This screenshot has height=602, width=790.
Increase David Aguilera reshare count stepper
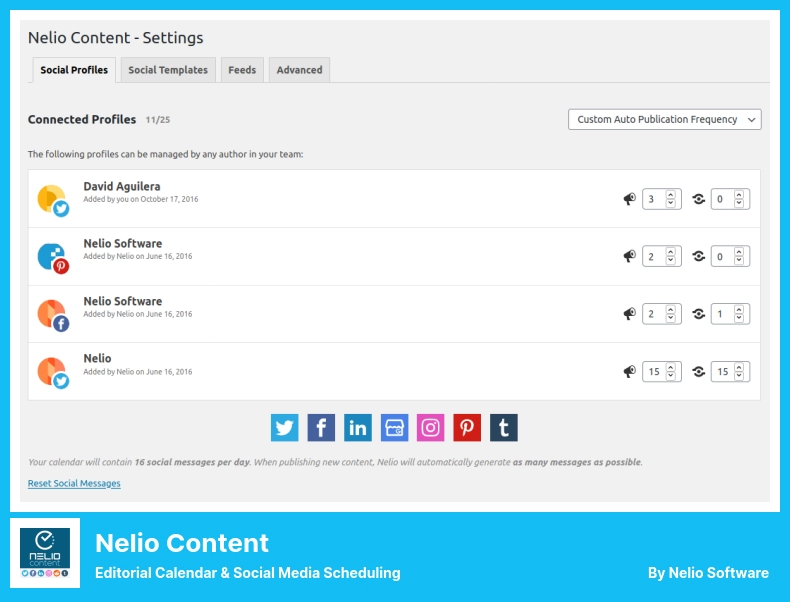coord(739,194)
